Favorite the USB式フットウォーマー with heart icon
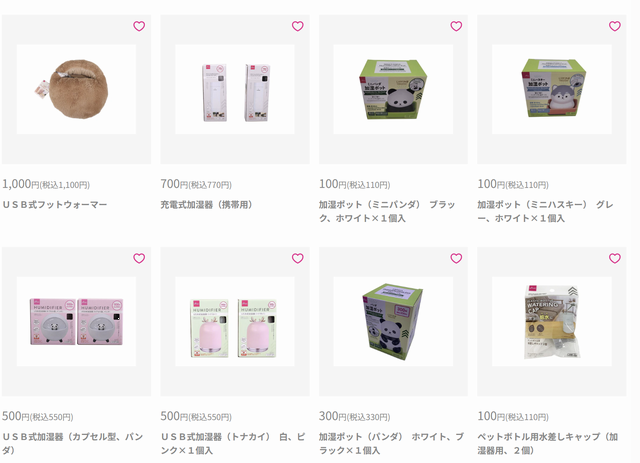The width and height of the screenshot is (640, 463). (x=139, y=26)
